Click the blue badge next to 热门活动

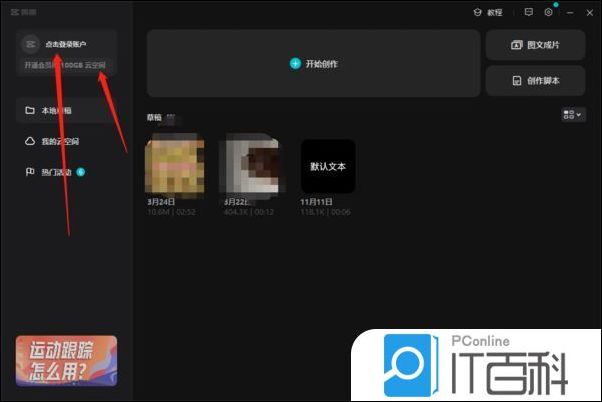81,172
